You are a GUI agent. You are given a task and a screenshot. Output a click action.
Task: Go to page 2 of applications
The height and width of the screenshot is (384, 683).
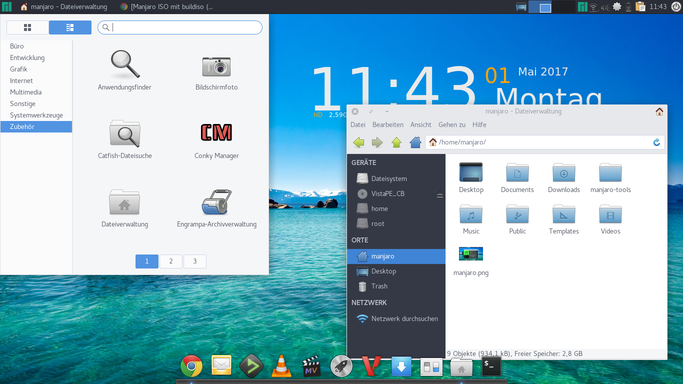[x=171, y=261]
